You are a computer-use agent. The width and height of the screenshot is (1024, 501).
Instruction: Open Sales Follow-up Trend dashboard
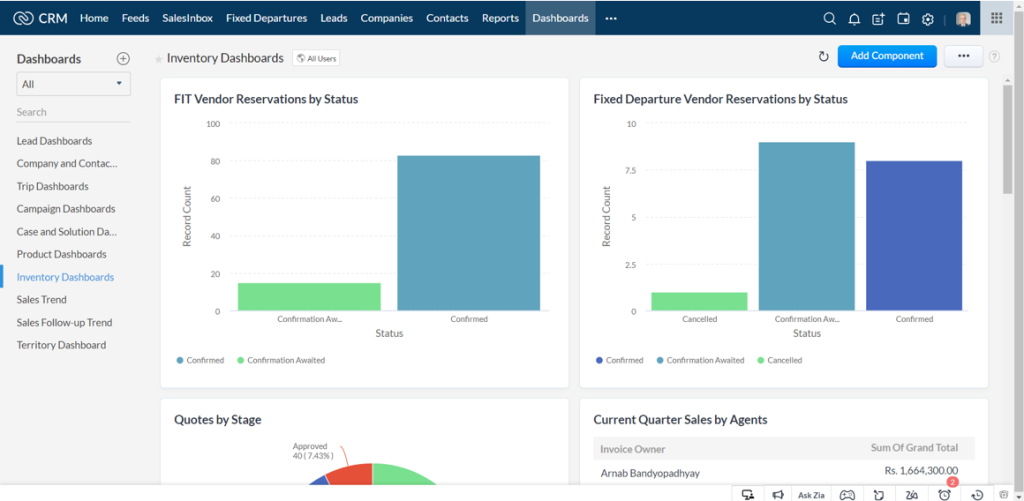pos(64,323)
